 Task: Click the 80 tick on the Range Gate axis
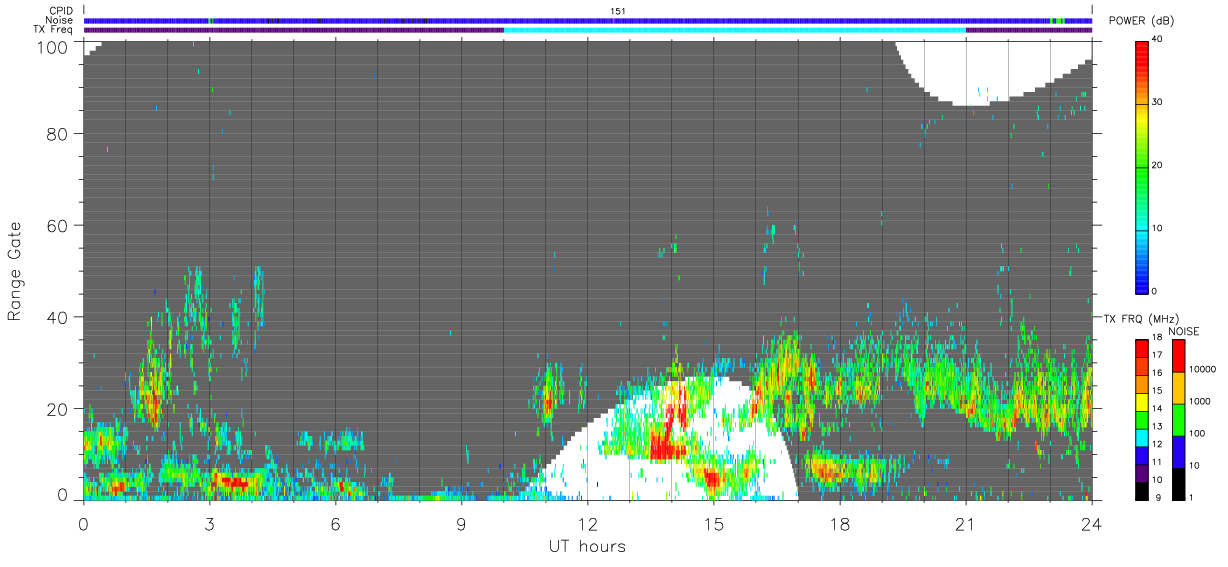[58, 133]
